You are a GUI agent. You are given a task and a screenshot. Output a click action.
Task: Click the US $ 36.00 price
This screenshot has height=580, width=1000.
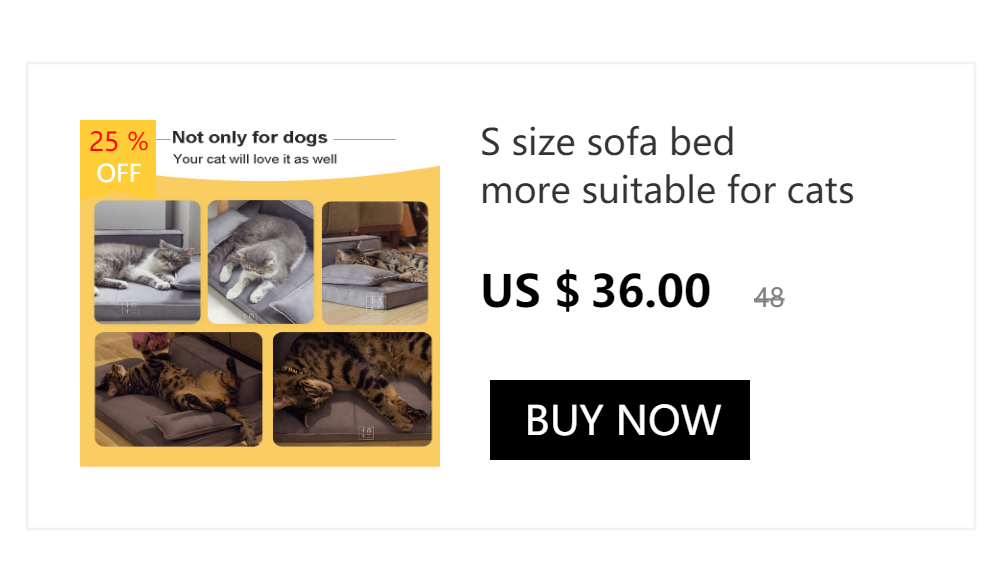(595, 291)
